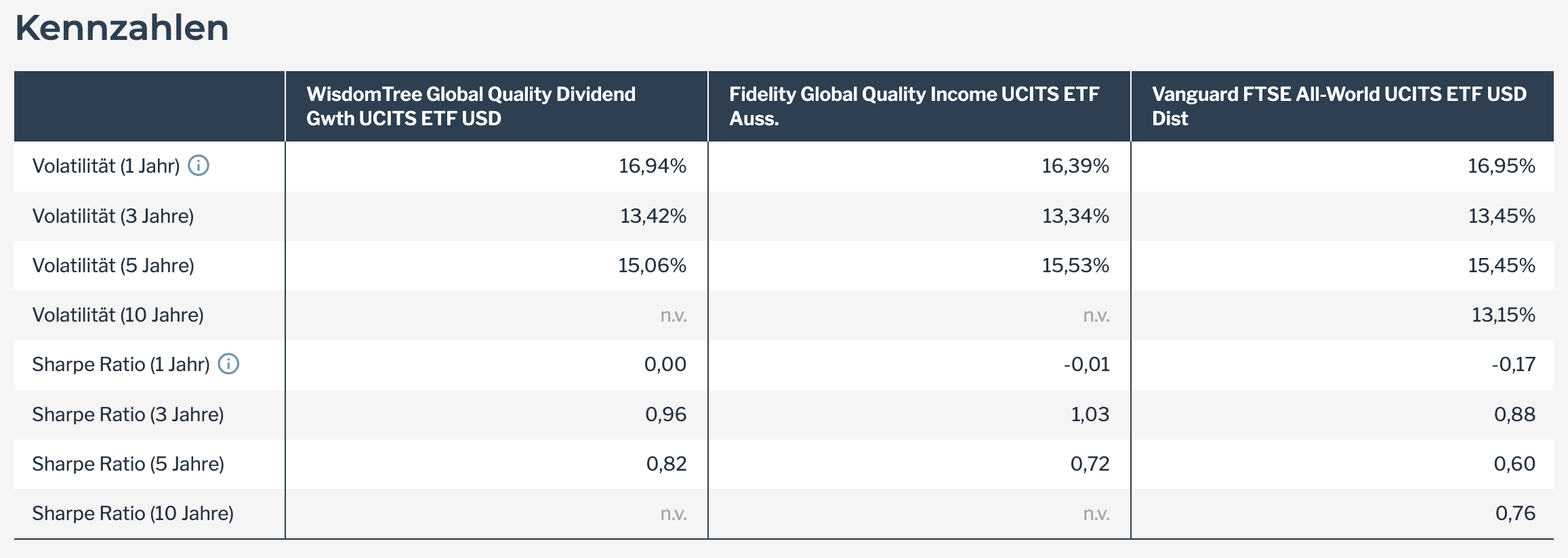Click the -0,17 Sharpe ratio for Vanguard
The image size is (1568, 558).
pos(1513,364)
